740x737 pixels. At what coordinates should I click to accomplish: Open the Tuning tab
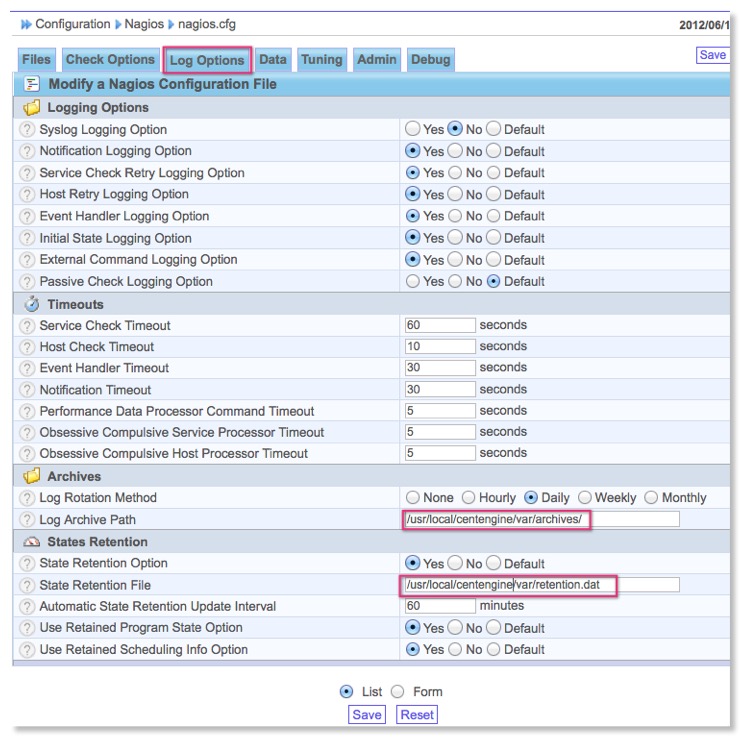click(x=322, y=60)
